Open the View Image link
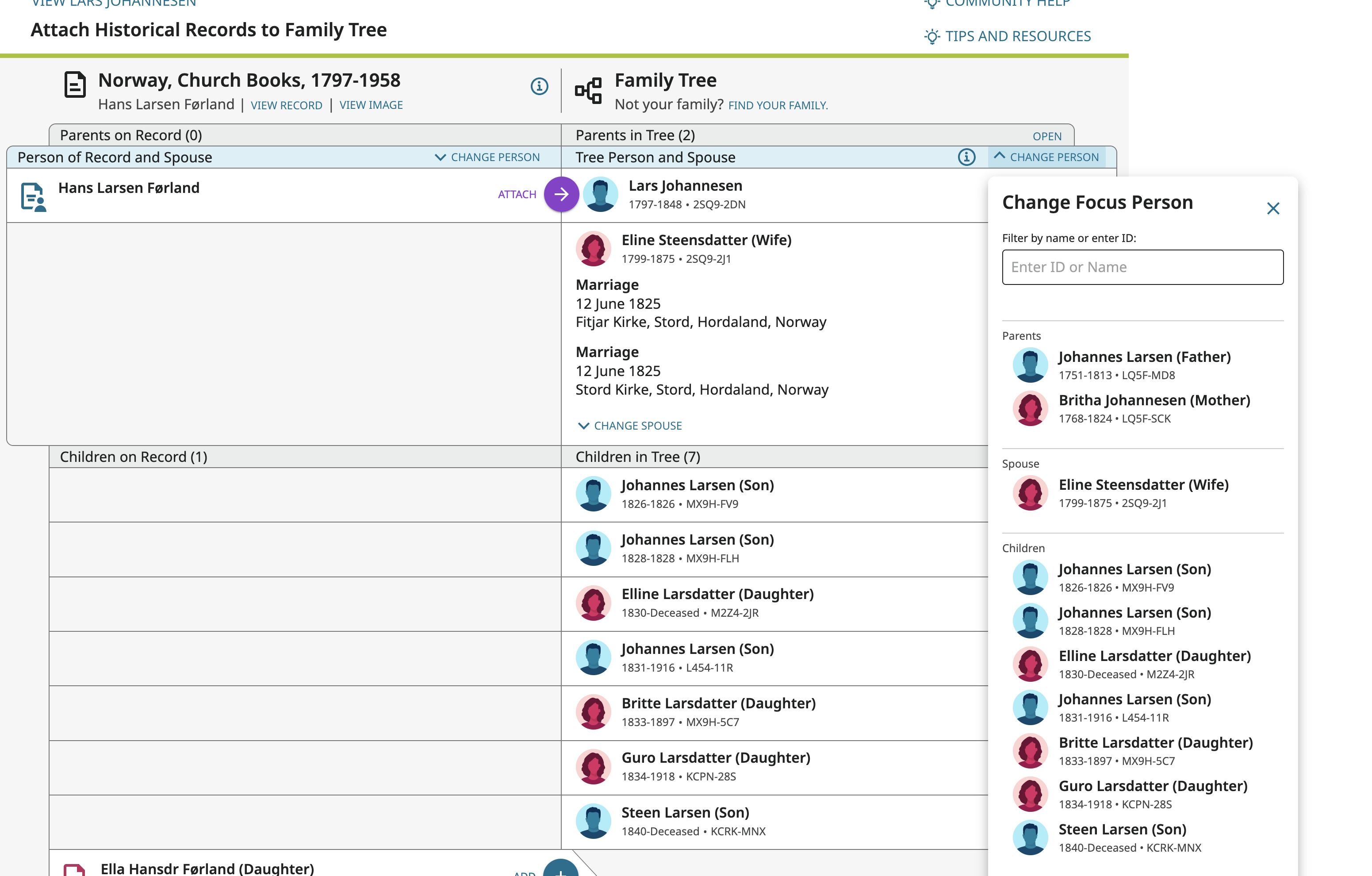1372x876 pixels. click(371, 105)
